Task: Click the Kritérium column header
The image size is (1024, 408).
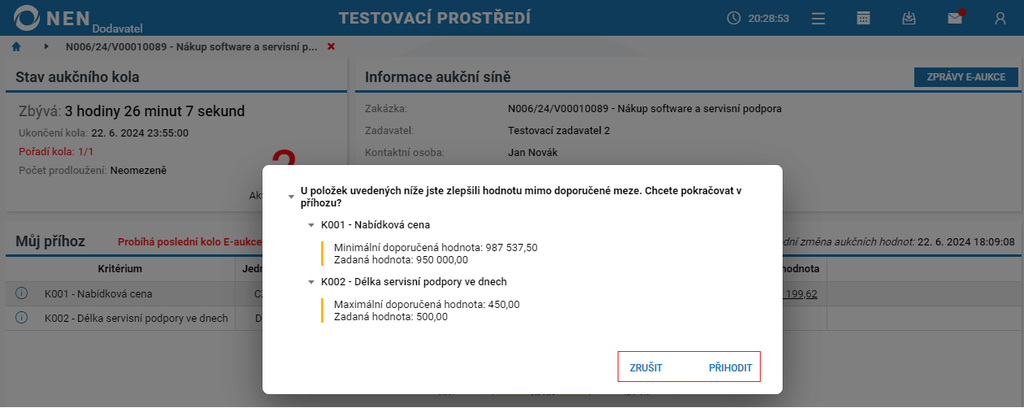Action: point(120,269)
